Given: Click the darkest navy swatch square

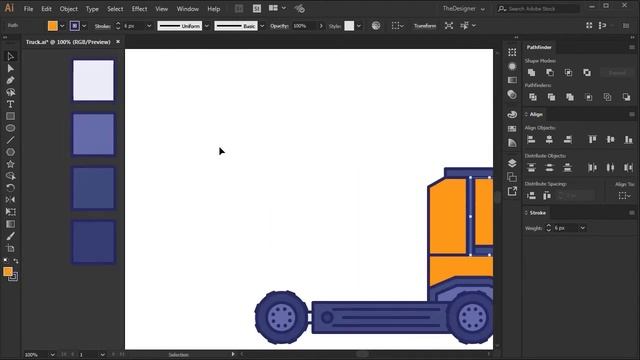Looking at the screenshot, I should [93, 242].
